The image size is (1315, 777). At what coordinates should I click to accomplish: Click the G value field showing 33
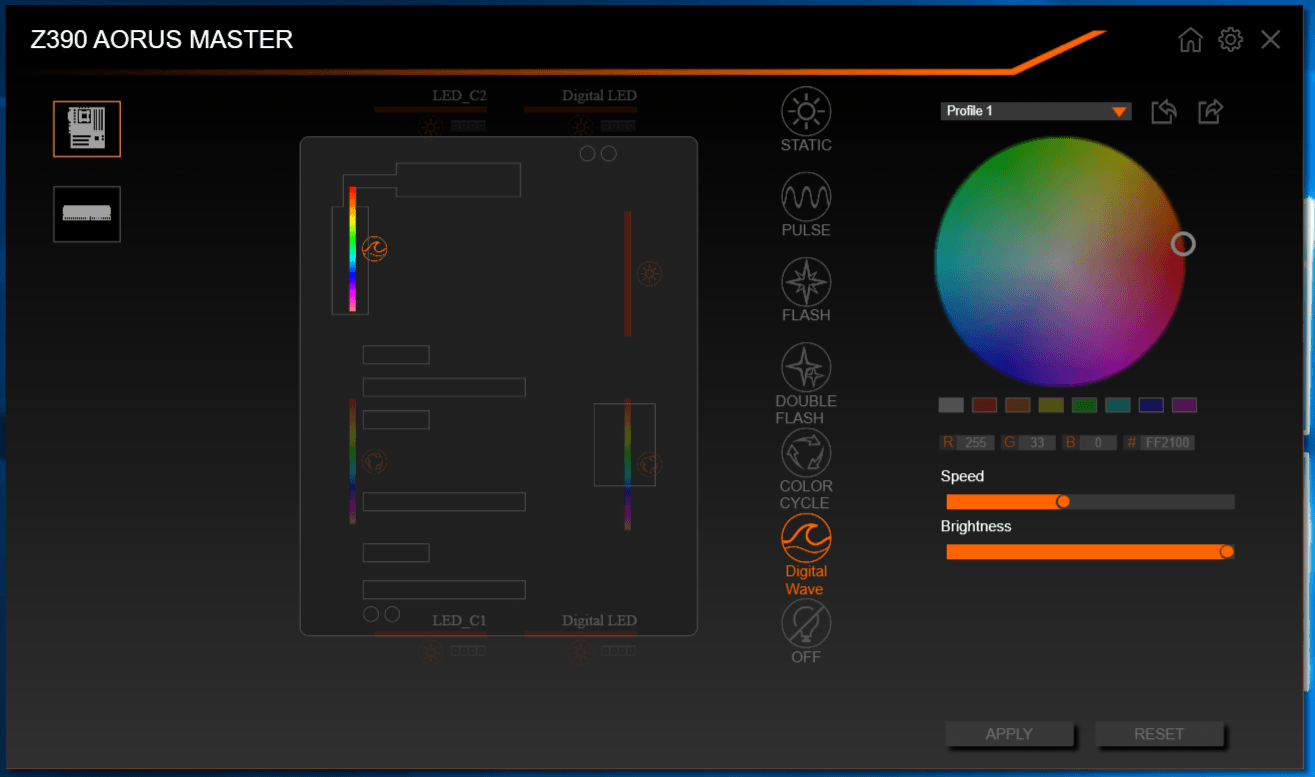point(1037,442)
